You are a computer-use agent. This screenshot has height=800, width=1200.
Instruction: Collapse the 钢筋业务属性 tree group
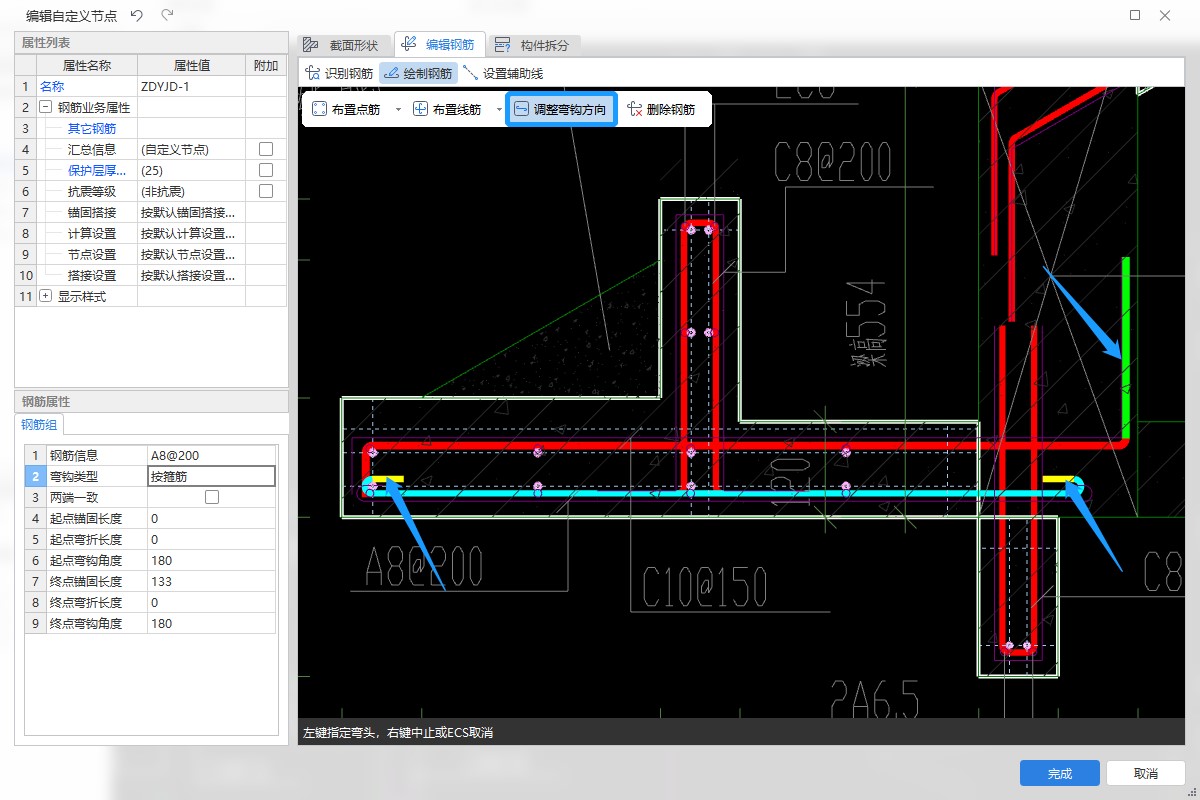tap(45, 107)
